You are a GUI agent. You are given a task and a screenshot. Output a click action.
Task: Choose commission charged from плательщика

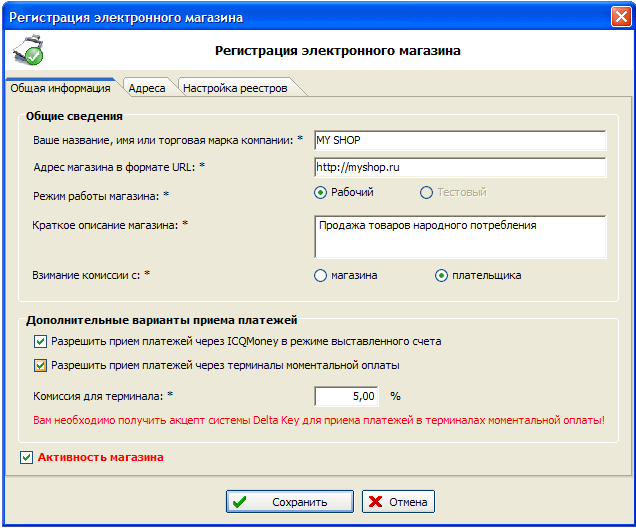point(441,275)
